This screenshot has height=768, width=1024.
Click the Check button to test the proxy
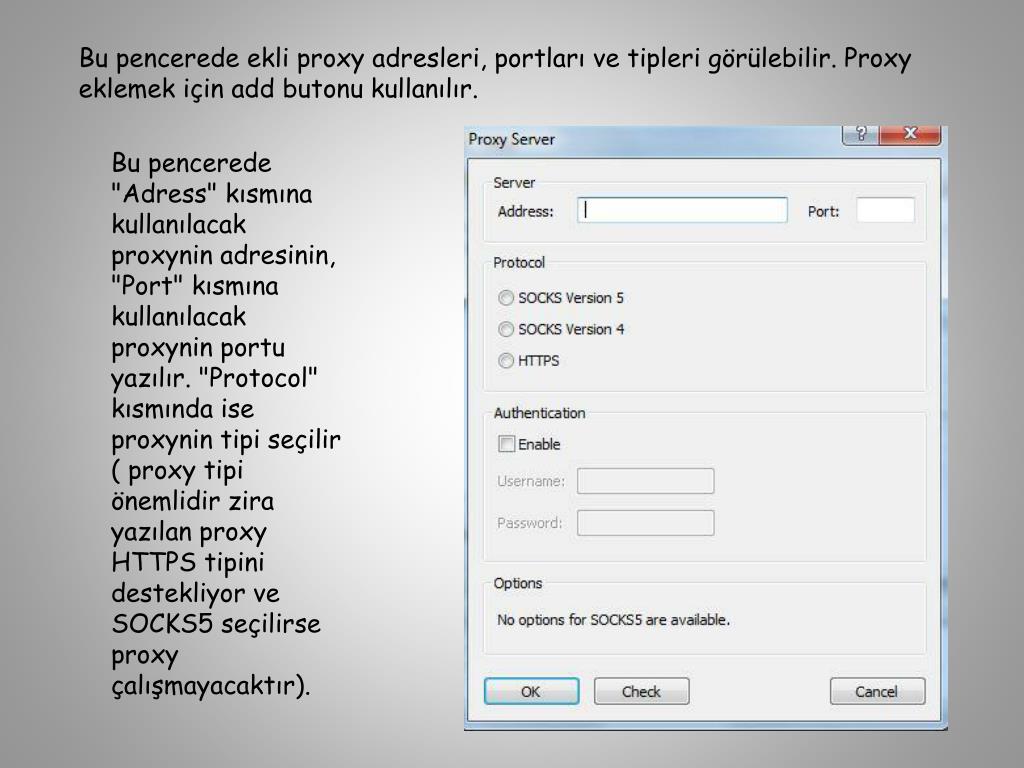641,691
